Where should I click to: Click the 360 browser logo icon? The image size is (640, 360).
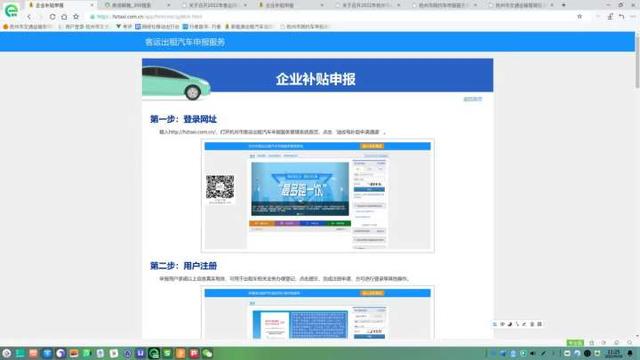tap(11, 10)
